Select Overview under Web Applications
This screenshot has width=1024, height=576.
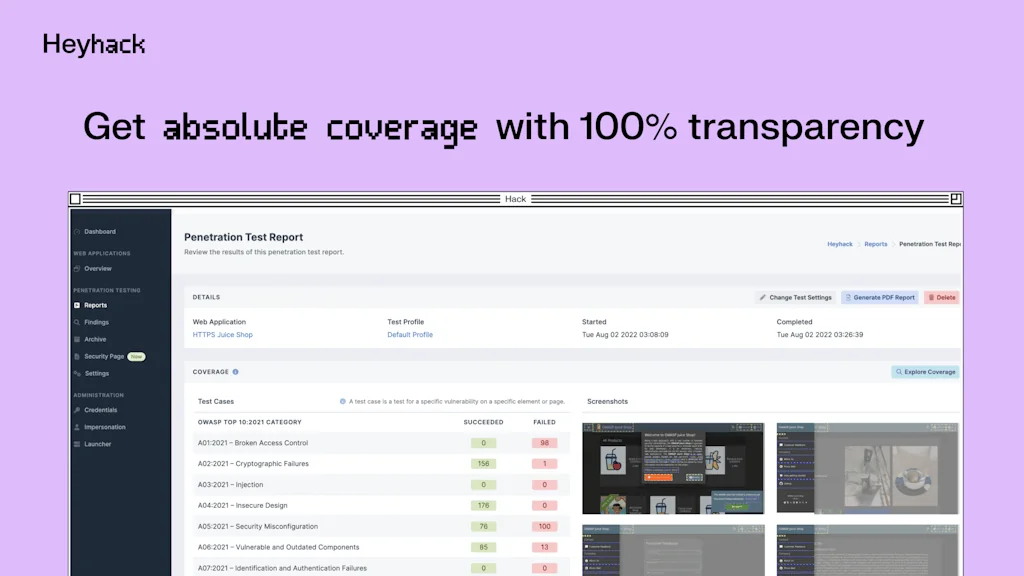[x=98, y=269]
